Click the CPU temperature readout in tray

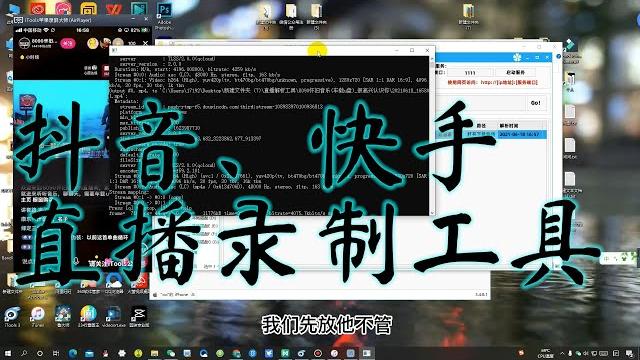(545, 353)
